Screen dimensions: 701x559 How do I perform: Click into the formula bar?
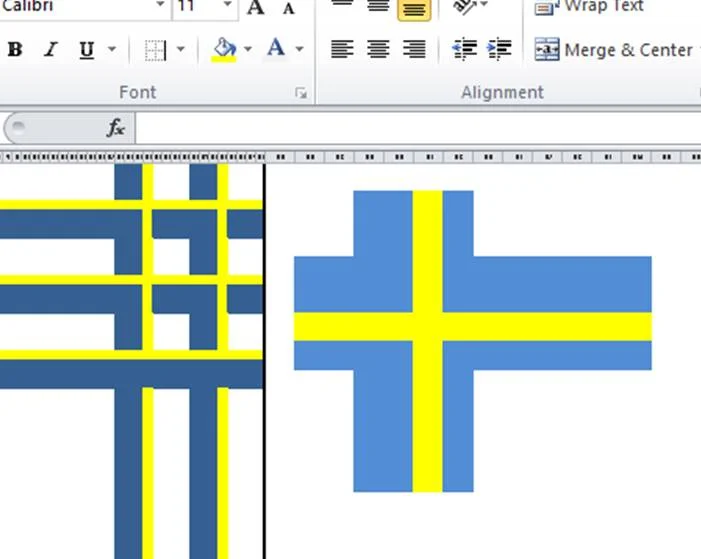pos(418,128)
